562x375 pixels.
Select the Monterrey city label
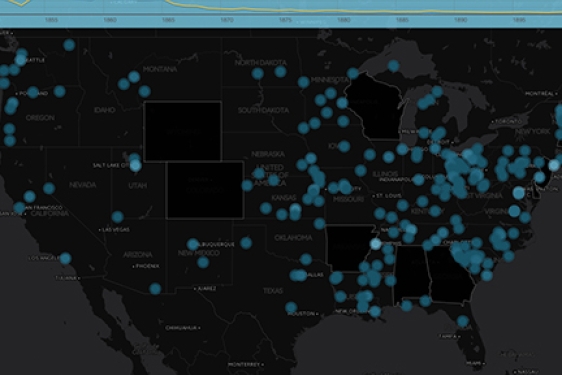(x=246, y=365)
